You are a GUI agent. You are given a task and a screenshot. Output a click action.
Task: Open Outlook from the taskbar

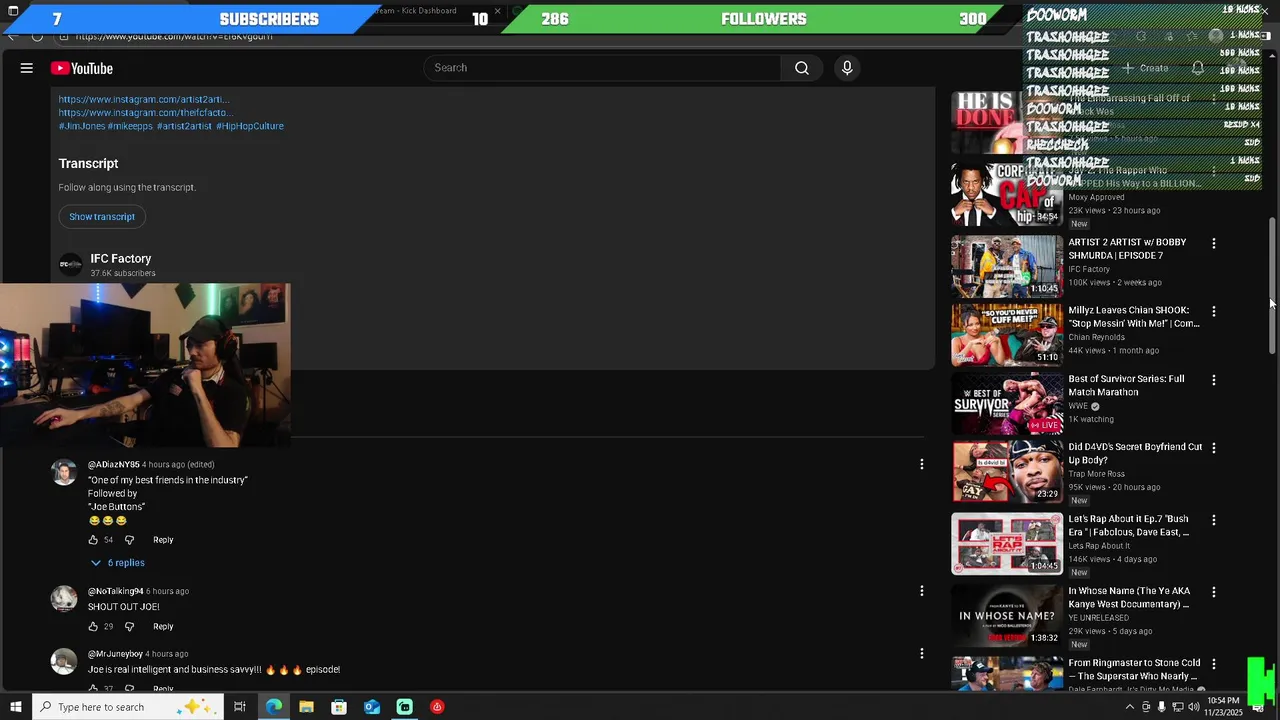point(372,707)
